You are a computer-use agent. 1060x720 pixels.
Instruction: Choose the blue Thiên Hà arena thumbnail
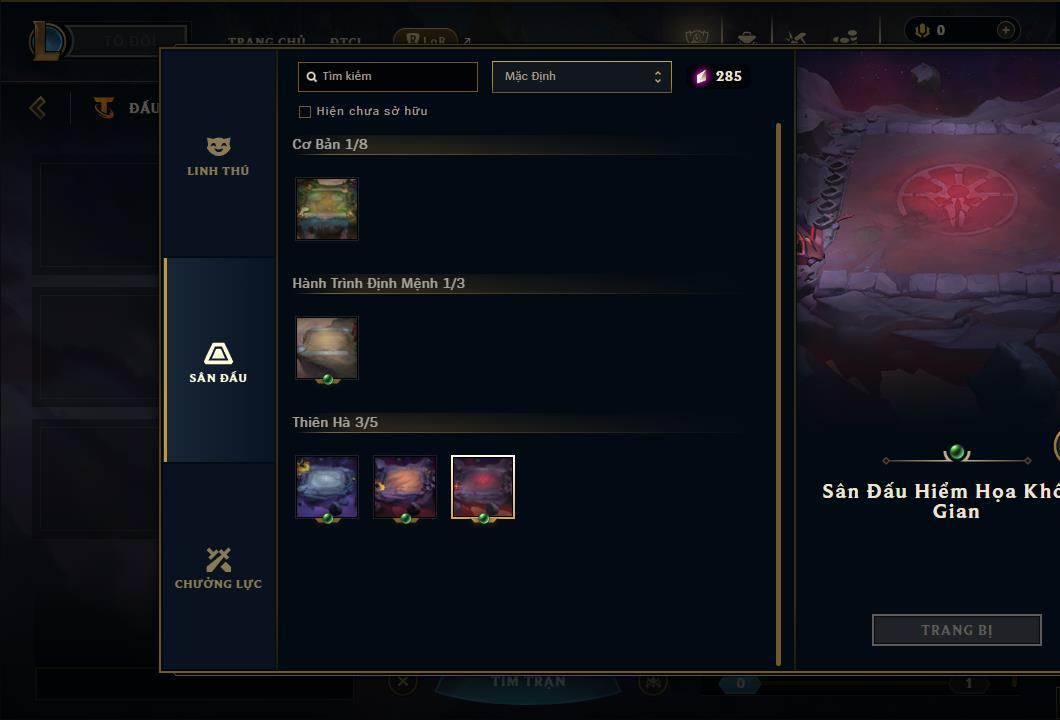pos(327,487)
